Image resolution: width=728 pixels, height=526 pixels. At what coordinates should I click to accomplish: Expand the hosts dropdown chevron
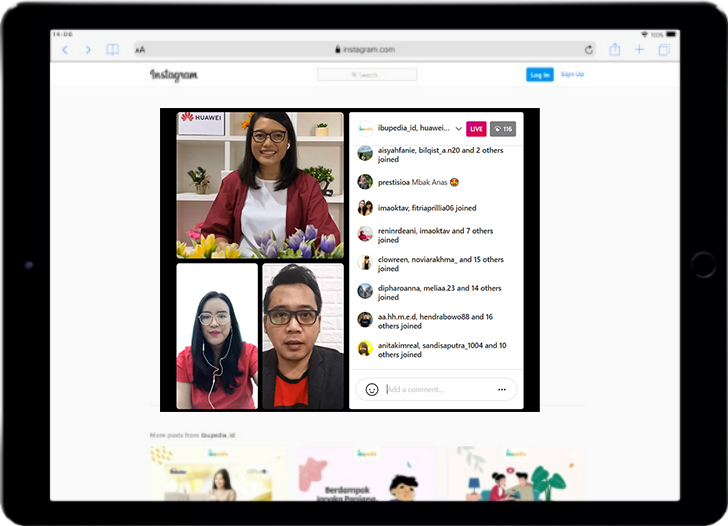click(458, 129)
